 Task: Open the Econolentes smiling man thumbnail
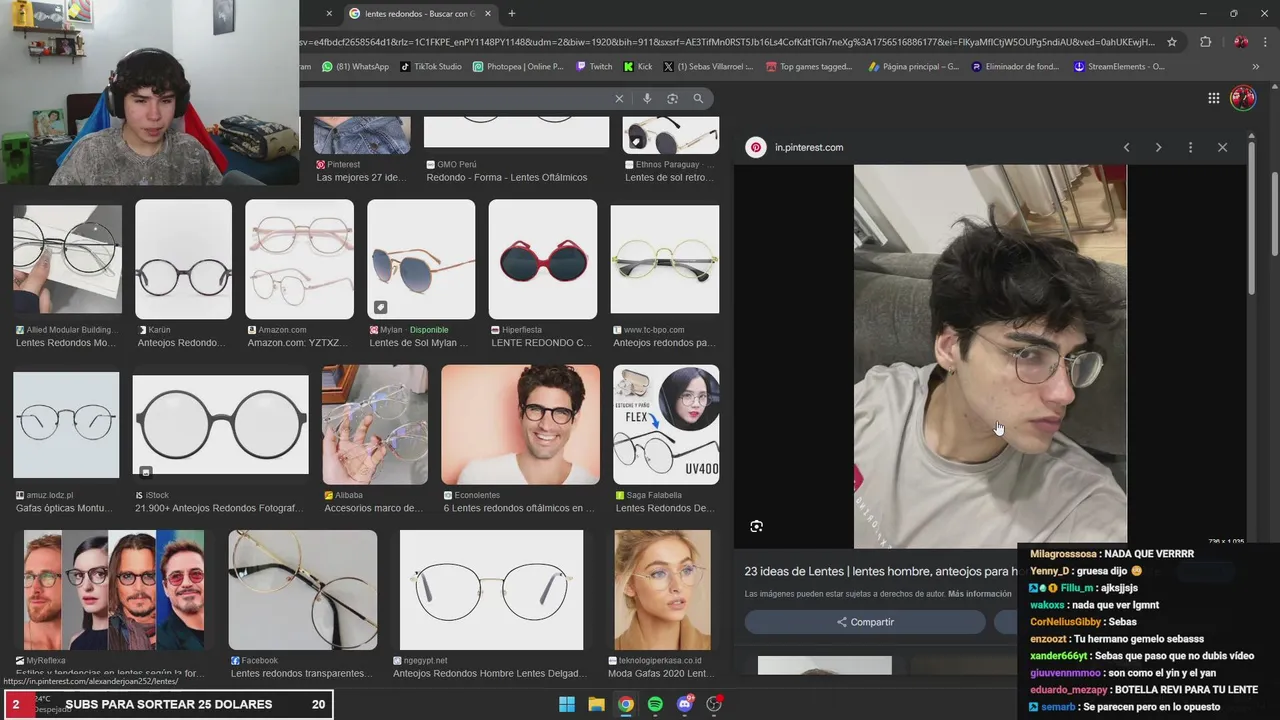pos(520,425)
